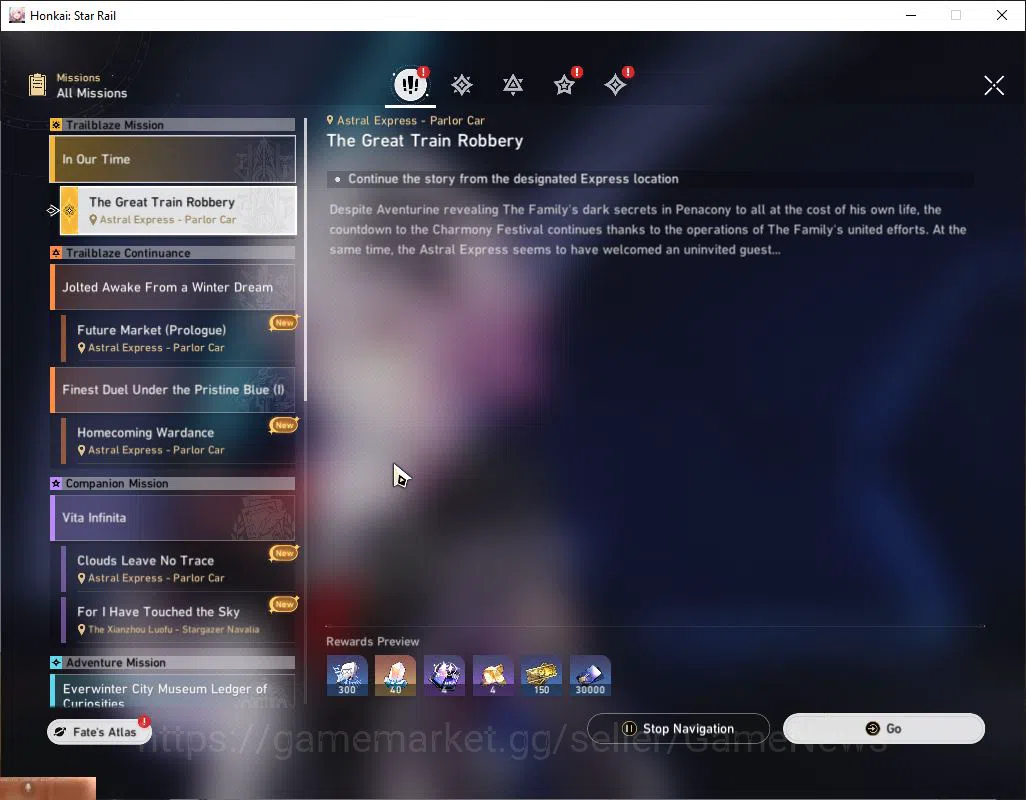View the 300 Stellar Jade reward
The width and height of the screenshot is (1026, 800).
coord(347,676)
